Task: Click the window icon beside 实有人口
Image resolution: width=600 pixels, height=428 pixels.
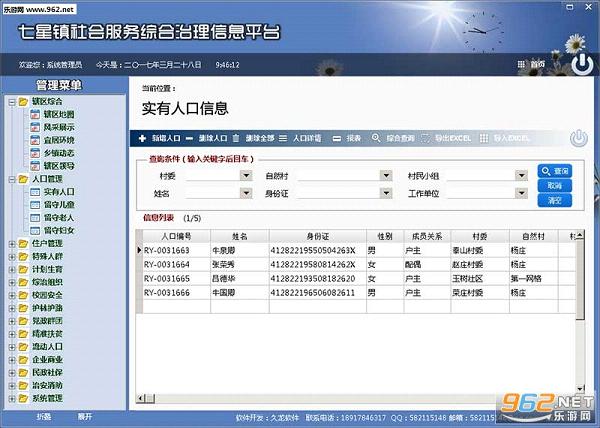Action: click(35, 192)
